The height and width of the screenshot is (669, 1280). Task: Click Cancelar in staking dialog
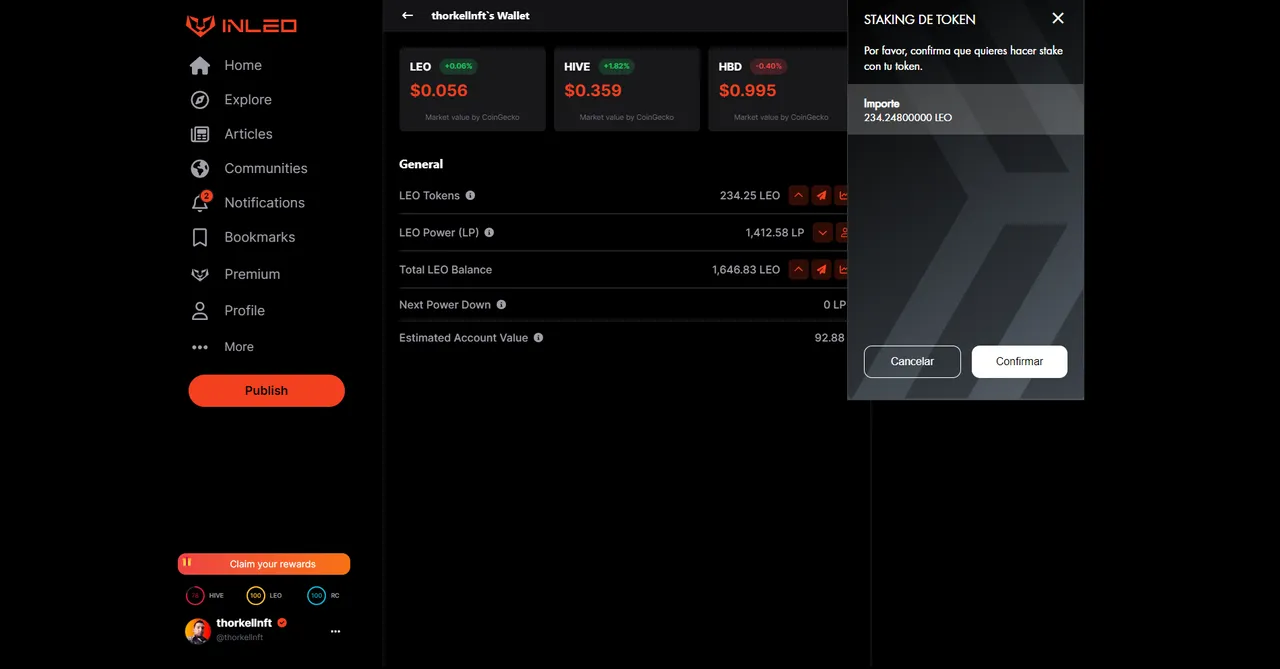tap(912, 362)
